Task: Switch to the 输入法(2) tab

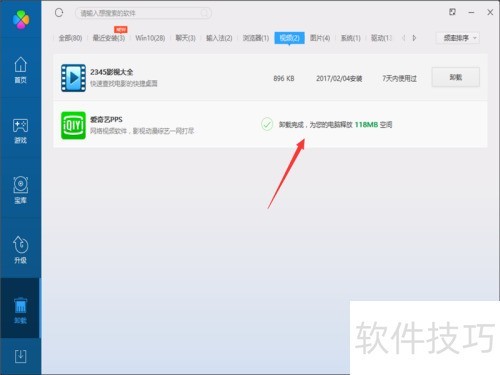Action: 219,38
